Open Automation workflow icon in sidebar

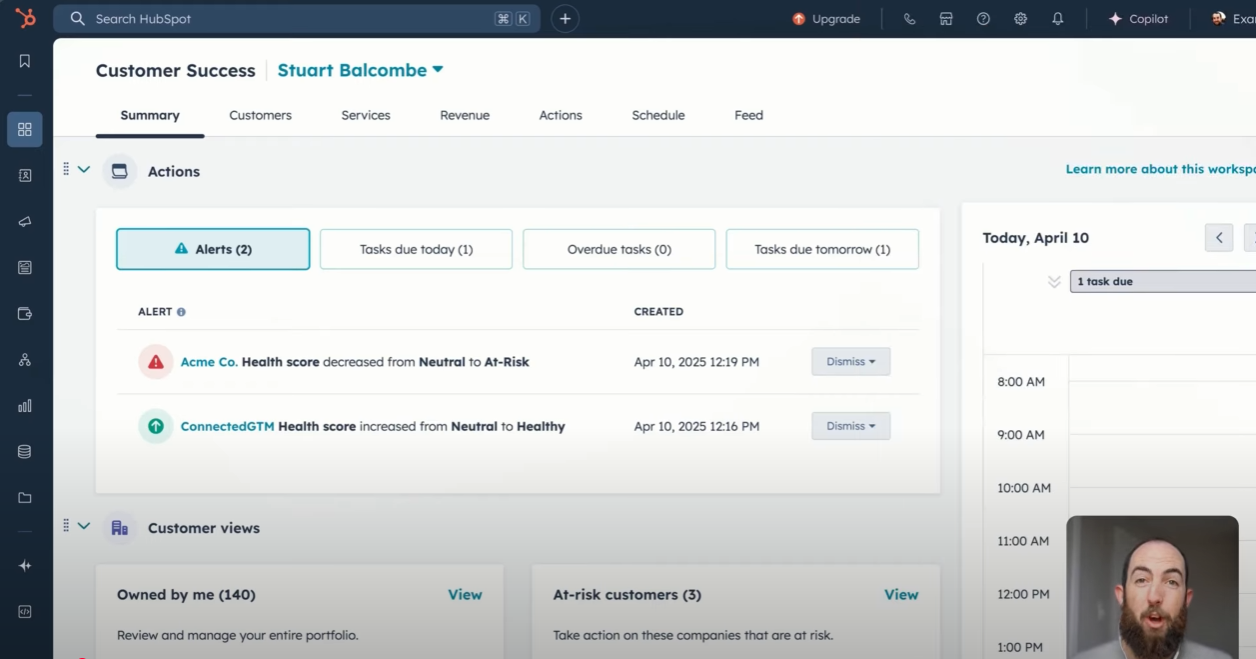click(25, 360)
